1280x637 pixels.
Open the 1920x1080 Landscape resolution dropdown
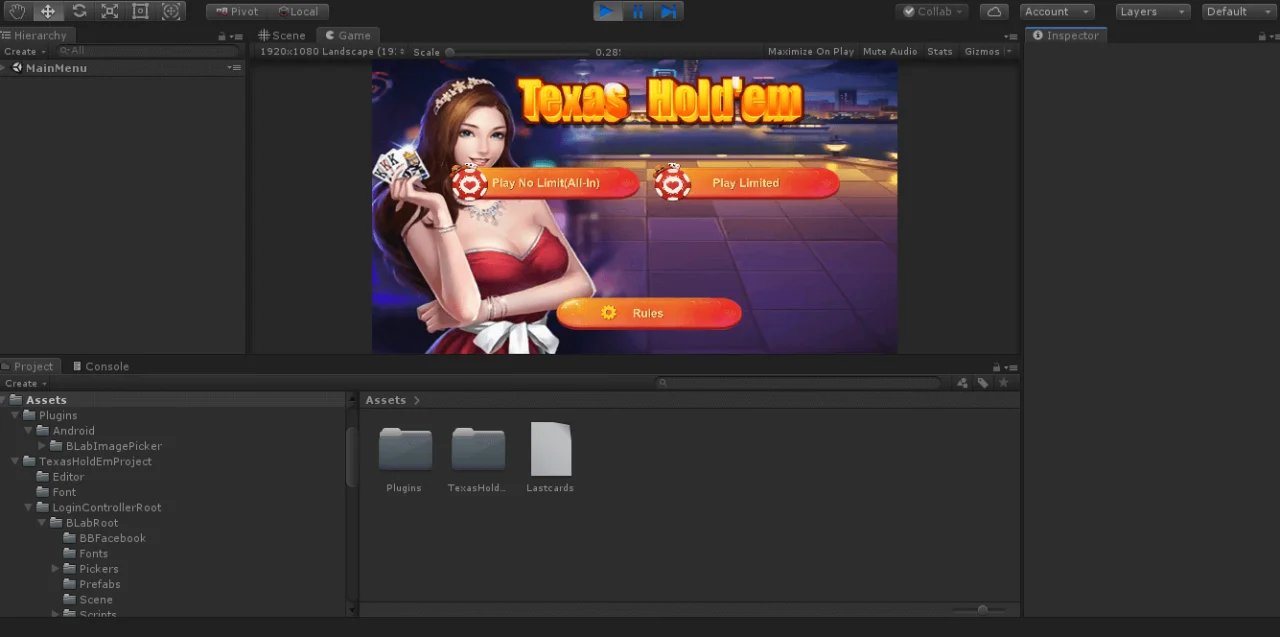331,51
